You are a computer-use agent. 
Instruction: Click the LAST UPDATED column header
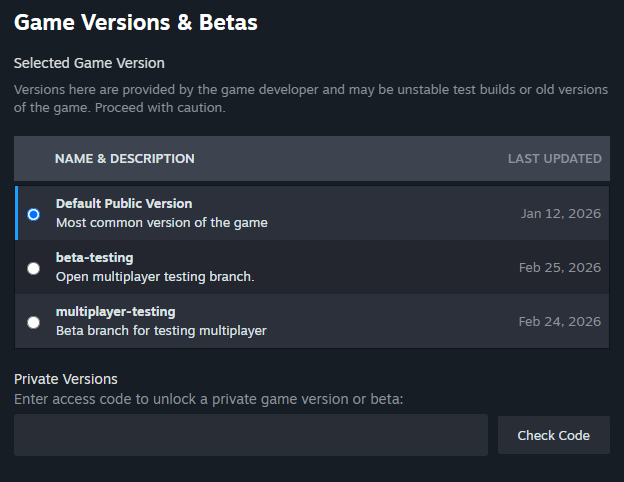click(554, 159)
